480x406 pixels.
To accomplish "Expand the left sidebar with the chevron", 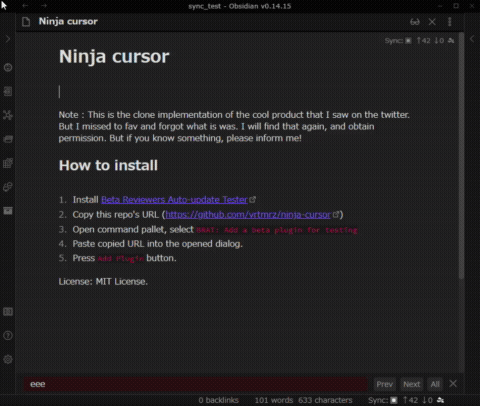I will [x=8, y=39].
